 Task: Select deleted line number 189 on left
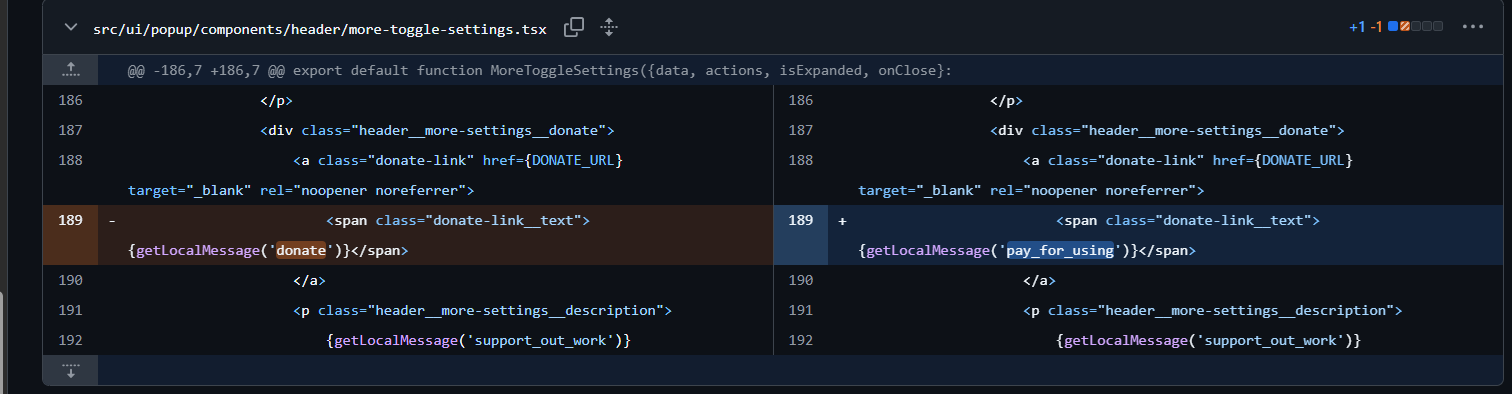click(x=70, y=220)
